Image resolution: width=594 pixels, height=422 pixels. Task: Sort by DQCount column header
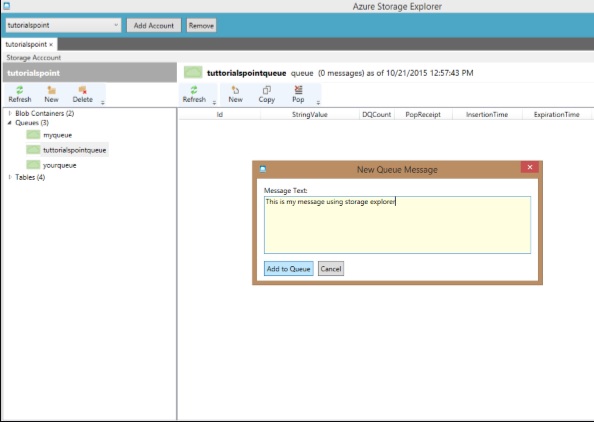click(x=377, y=114)
